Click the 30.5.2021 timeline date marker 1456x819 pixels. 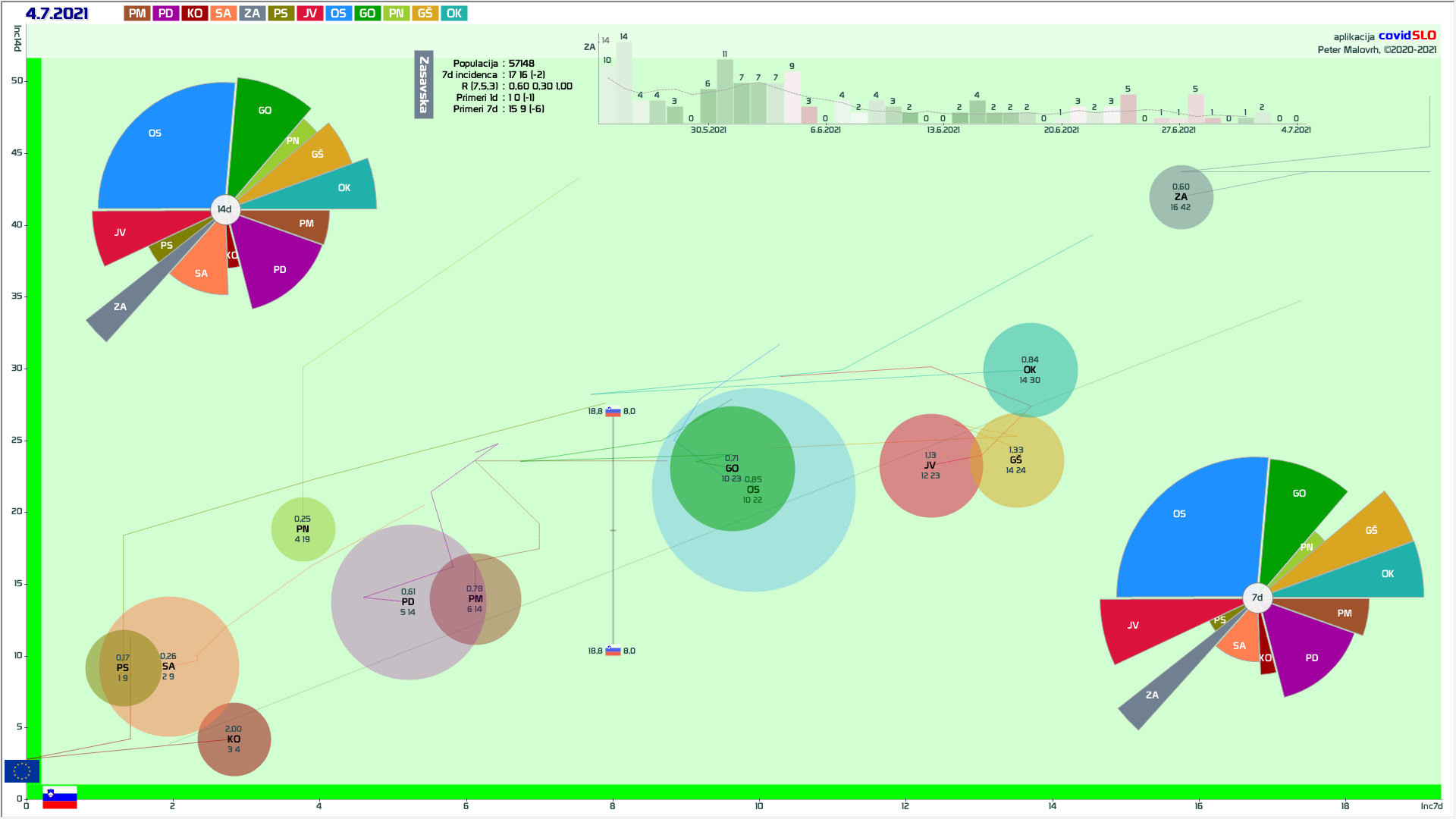click(x=708, y=130)
